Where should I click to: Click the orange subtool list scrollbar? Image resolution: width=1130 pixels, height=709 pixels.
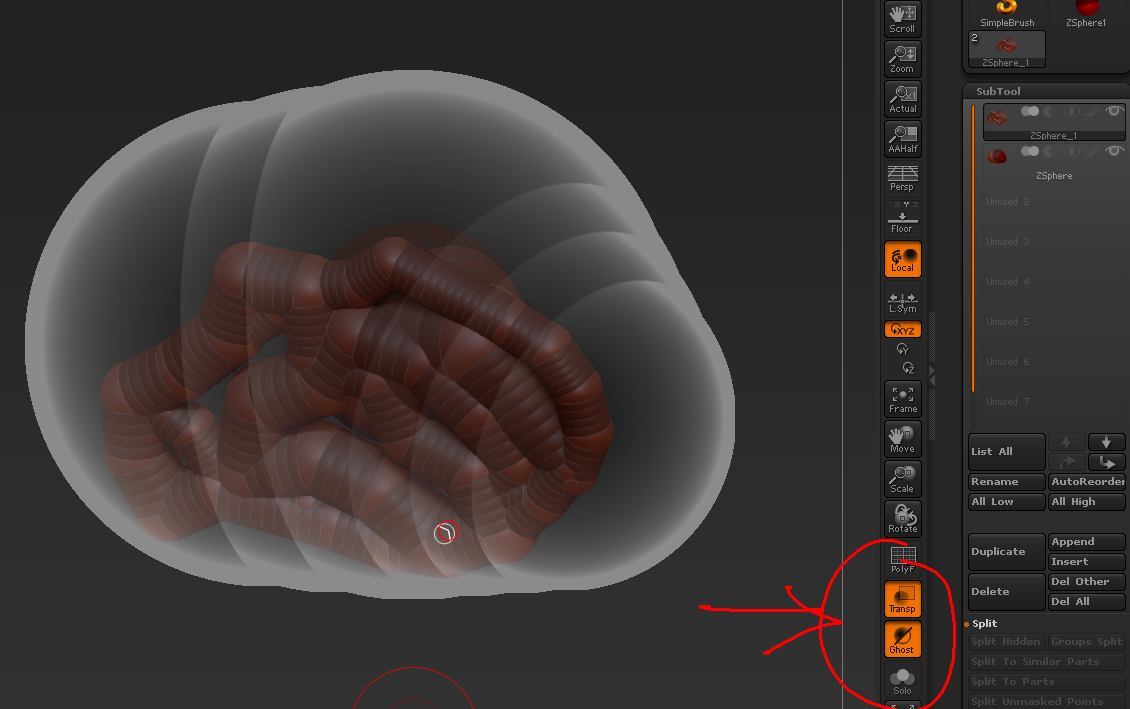pyautogui.click(x=973, y=249)
